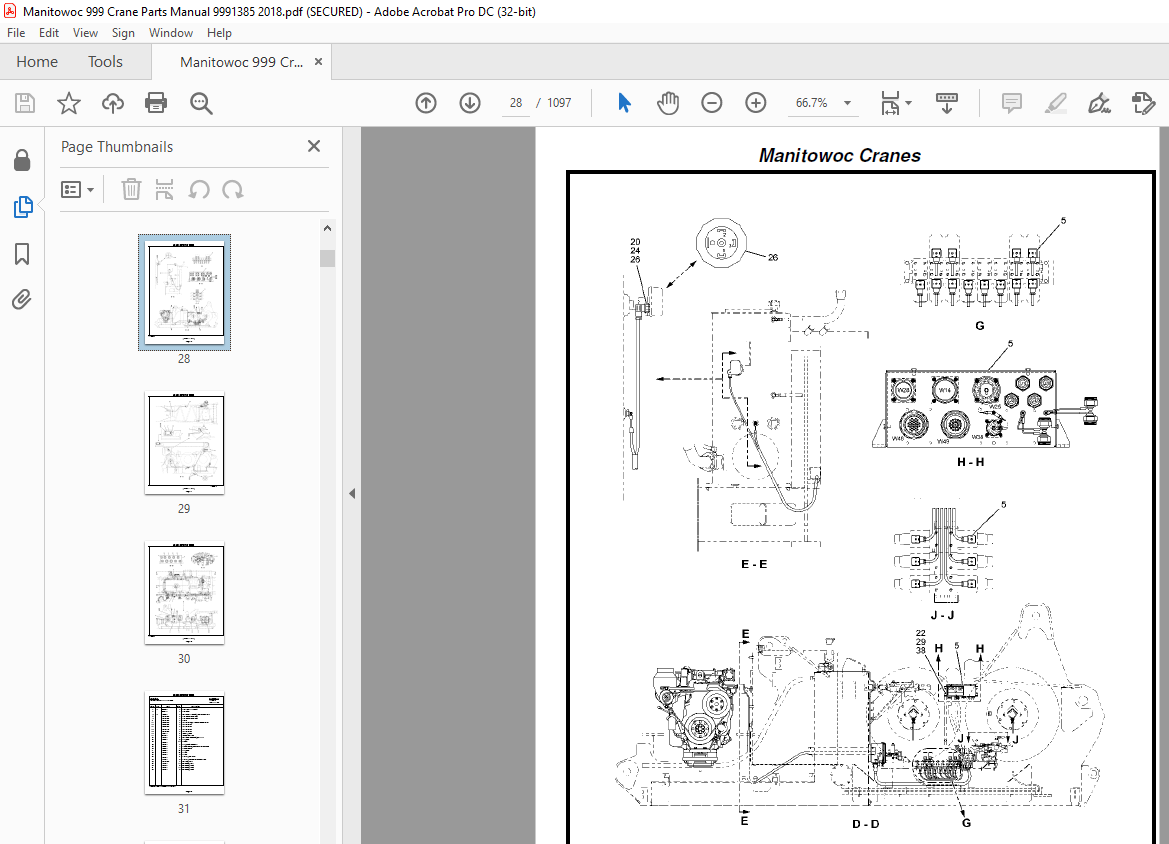Close the Manitowoc 999 document tab
The height and width of the screenshot is (844, 1169).
318,62
